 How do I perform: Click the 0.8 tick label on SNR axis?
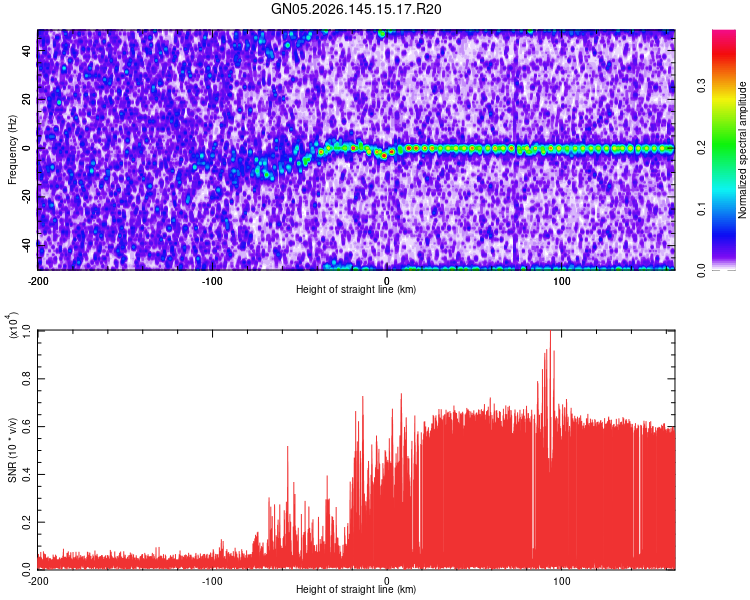pyautogui.click(x=27, y=379)
